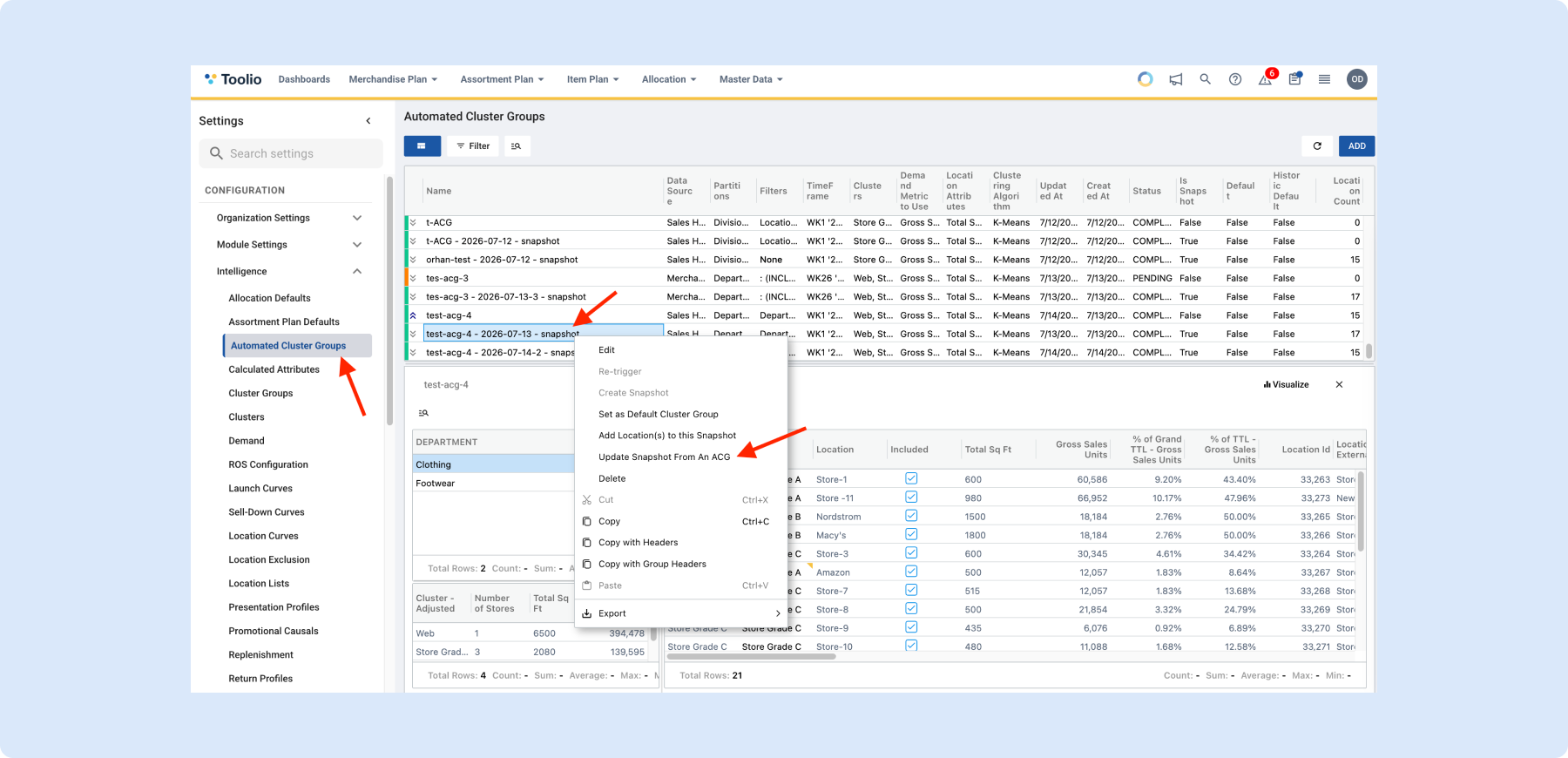This screenshot has width=1568, height=758.
Task: Expand the t-ACG row chevron
Action: [x=413, y=223]
